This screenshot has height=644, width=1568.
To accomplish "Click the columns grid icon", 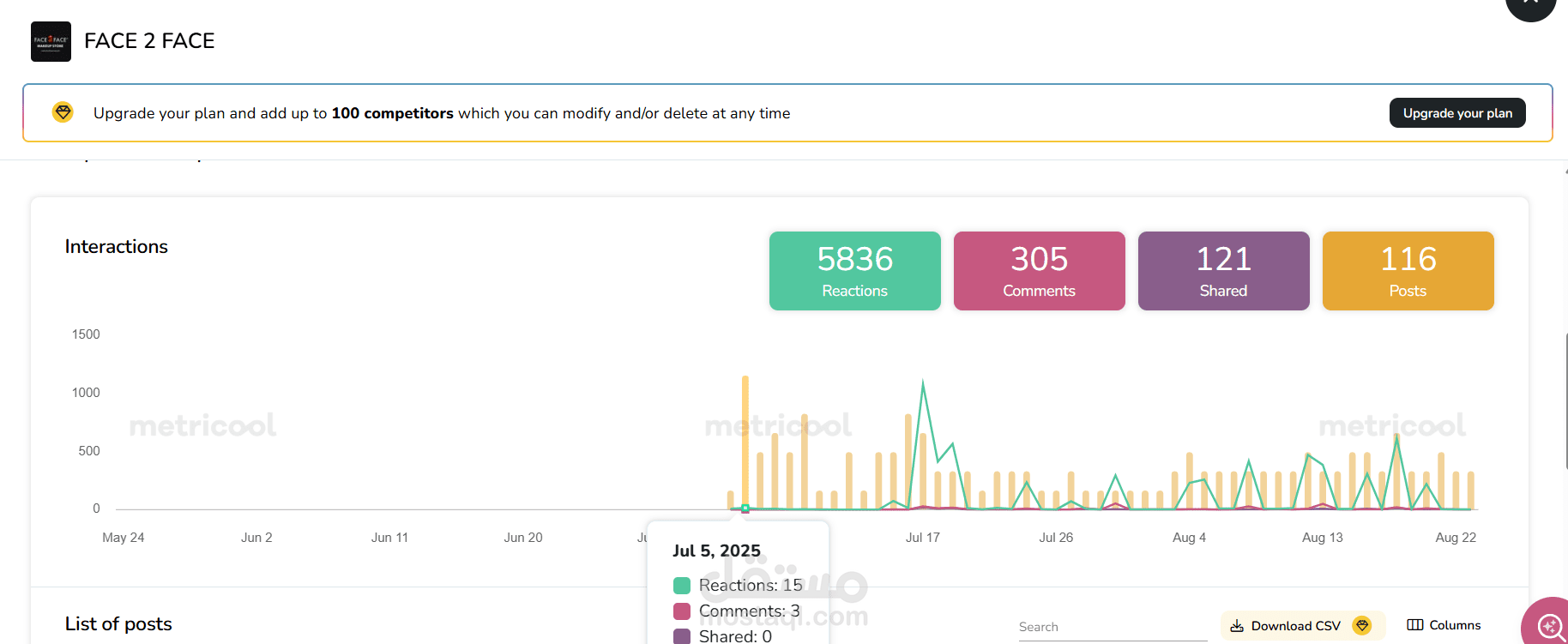I will (x=1415, y=625).
